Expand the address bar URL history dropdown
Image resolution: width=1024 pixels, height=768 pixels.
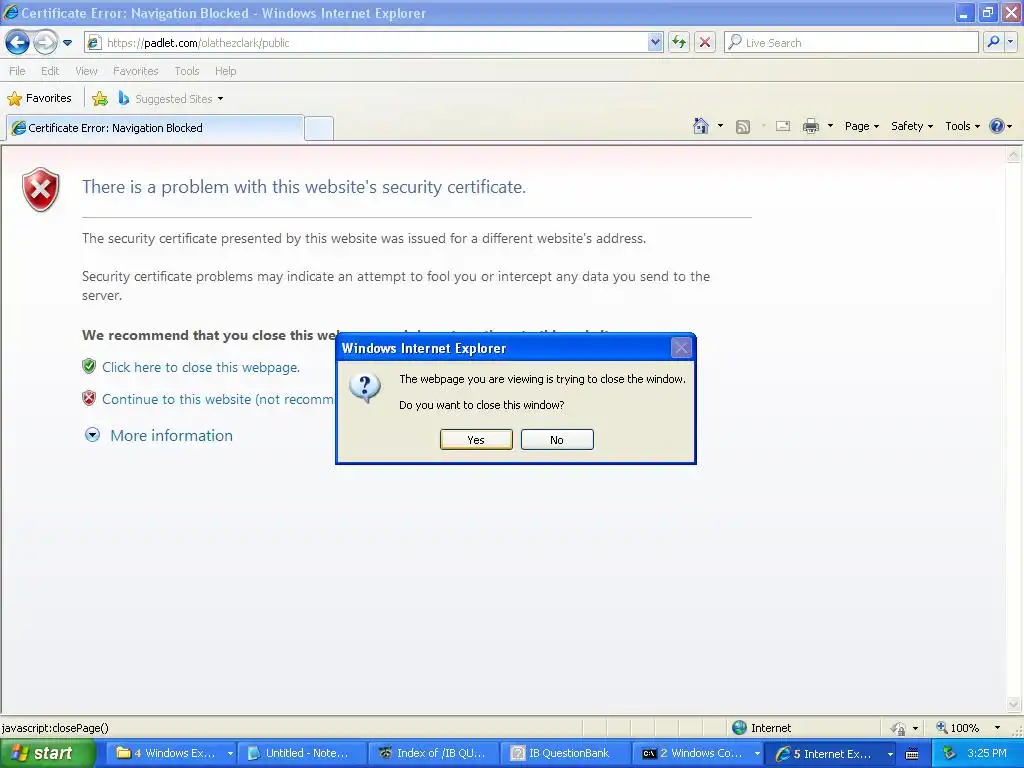pos(655,43)
